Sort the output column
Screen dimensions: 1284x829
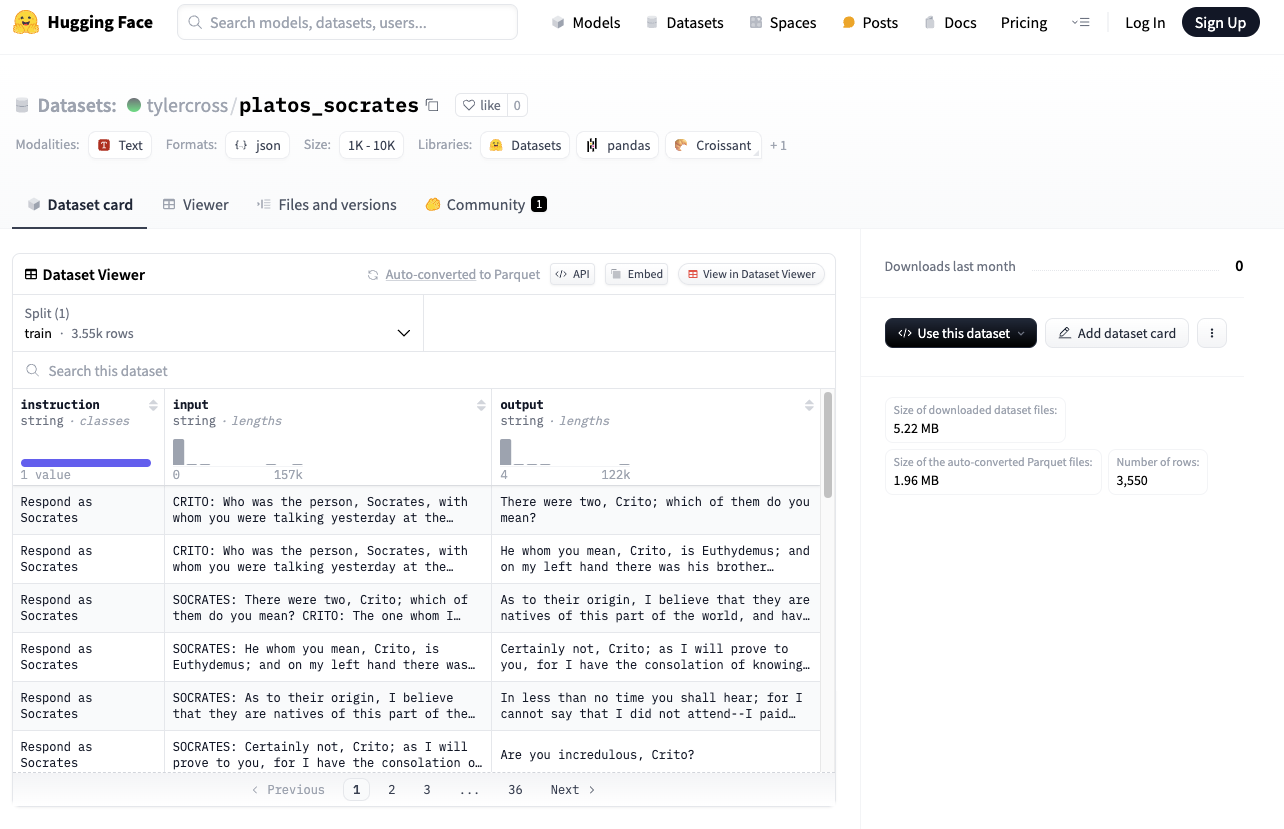coord(809,405)
